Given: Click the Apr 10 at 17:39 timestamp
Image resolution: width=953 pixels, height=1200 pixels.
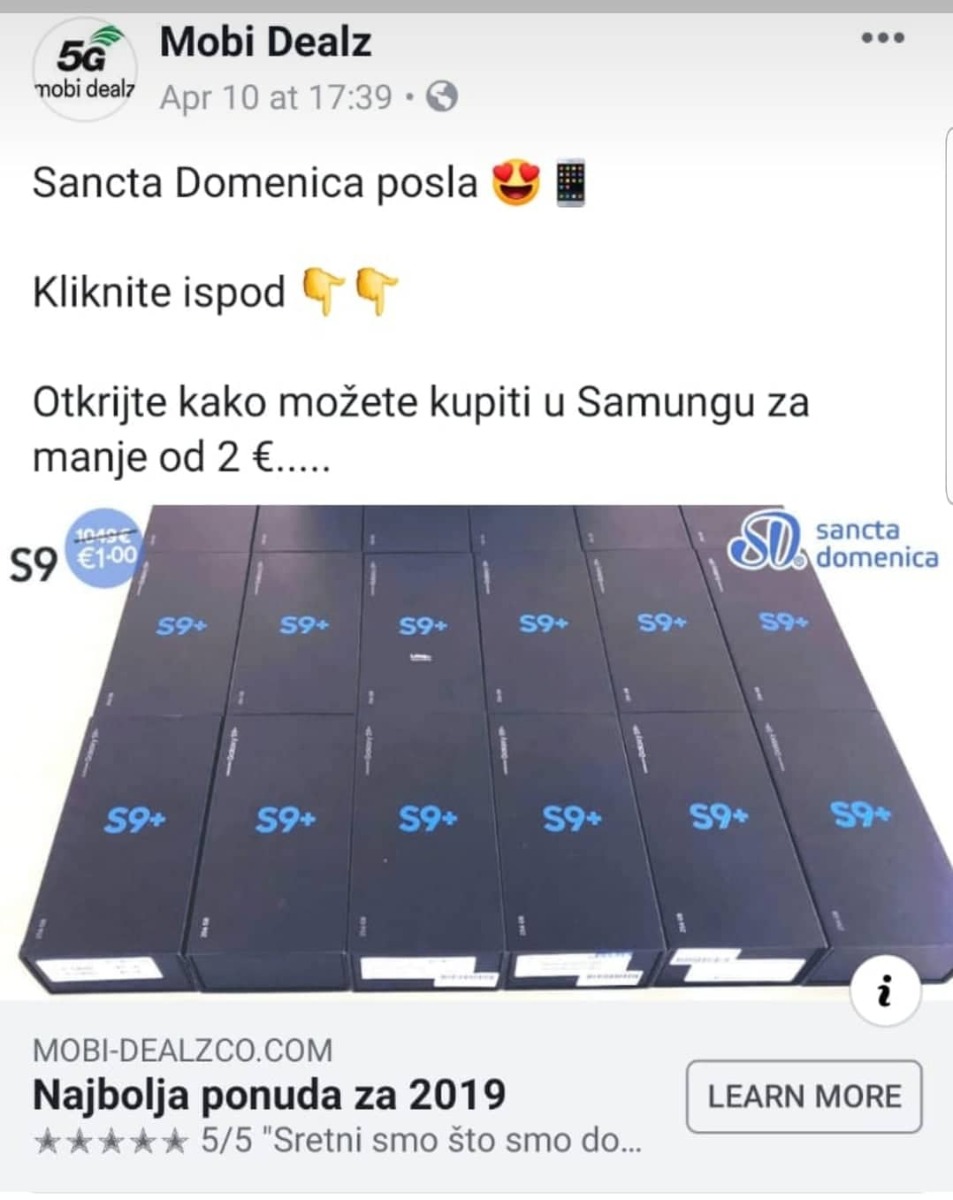Looking at the screenshot, I should pyautogui.click(x=276, y=97).
